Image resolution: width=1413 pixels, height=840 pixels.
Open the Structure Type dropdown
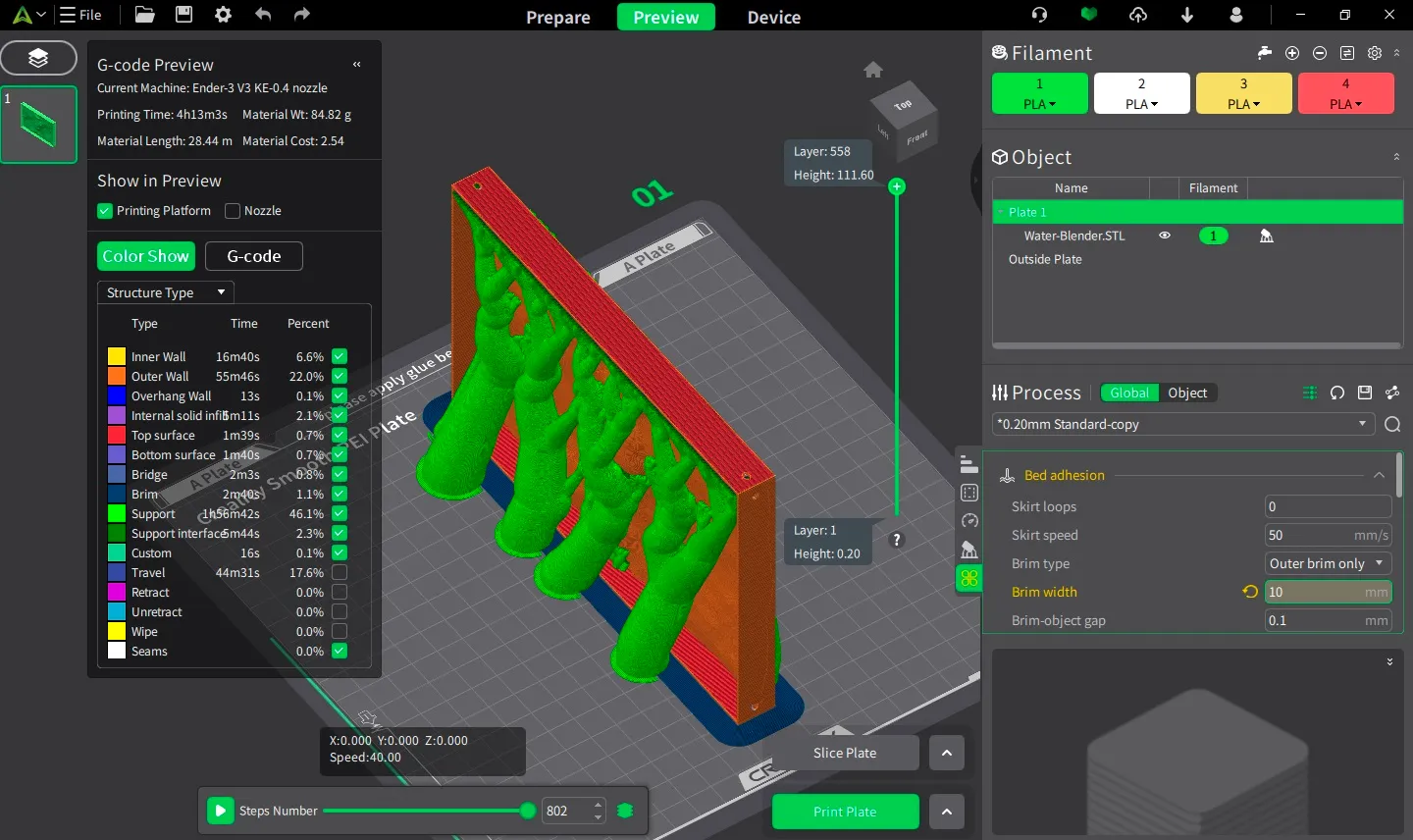tap(166, 292)
